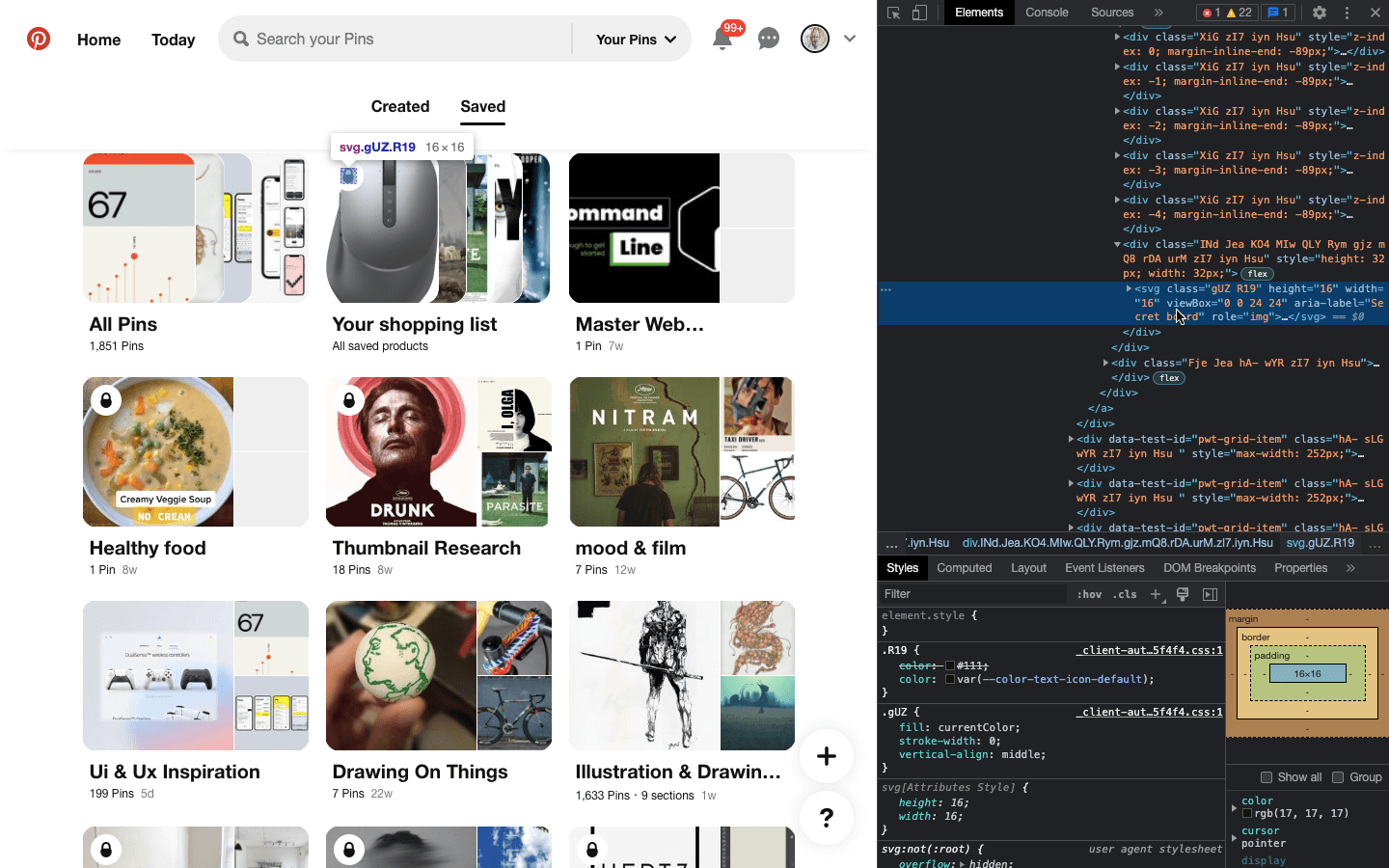Screen dimensions: 1389x868
Task: Go to Home in the Pinterest header
Action: point(99,40)
